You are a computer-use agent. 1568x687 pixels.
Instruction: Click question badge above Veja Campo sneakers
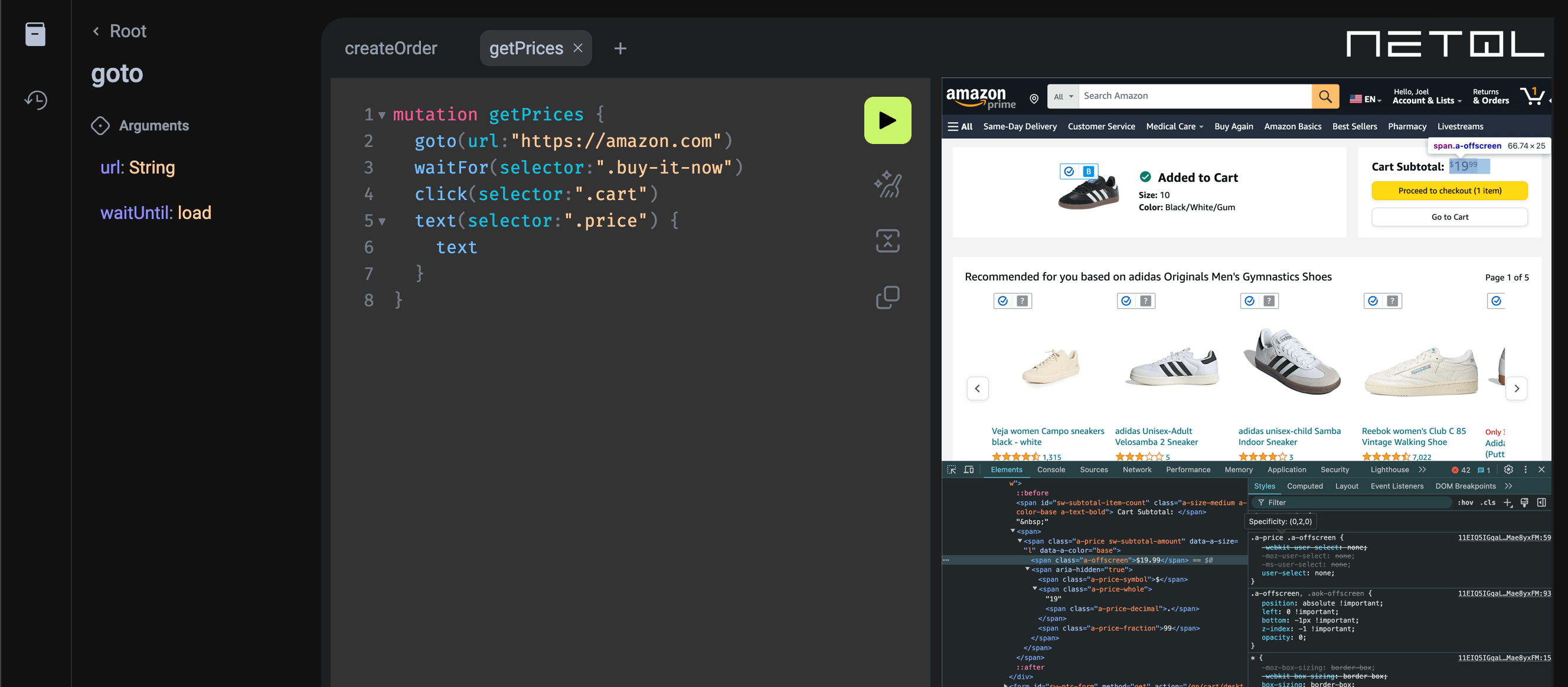coord(1022,300)
